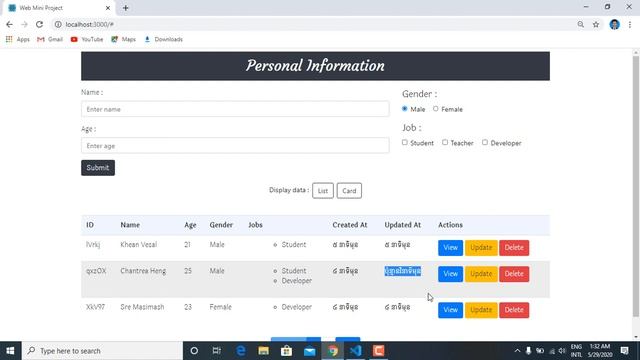Go back using the browser back arrow

[x=9, y=24]
